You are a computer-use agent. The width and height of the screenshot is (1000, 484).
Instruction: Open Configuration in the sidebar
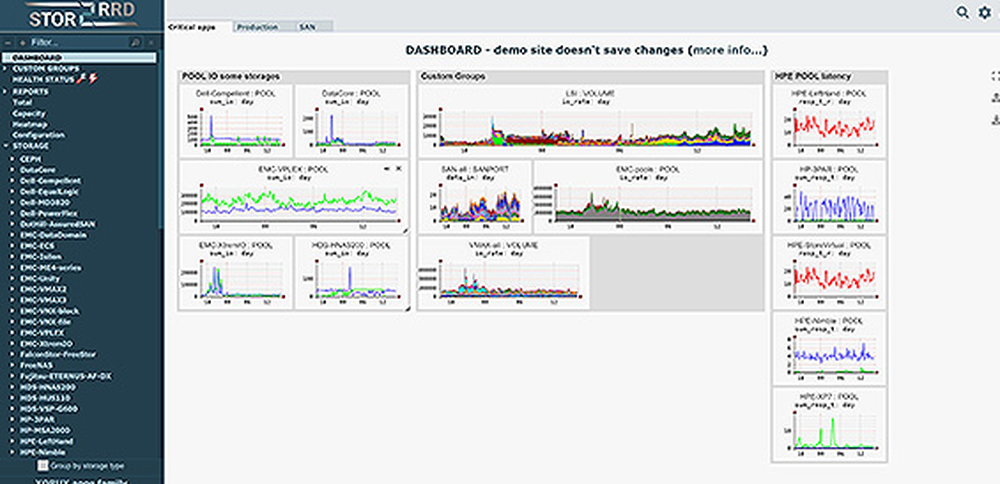pos(38,135)
